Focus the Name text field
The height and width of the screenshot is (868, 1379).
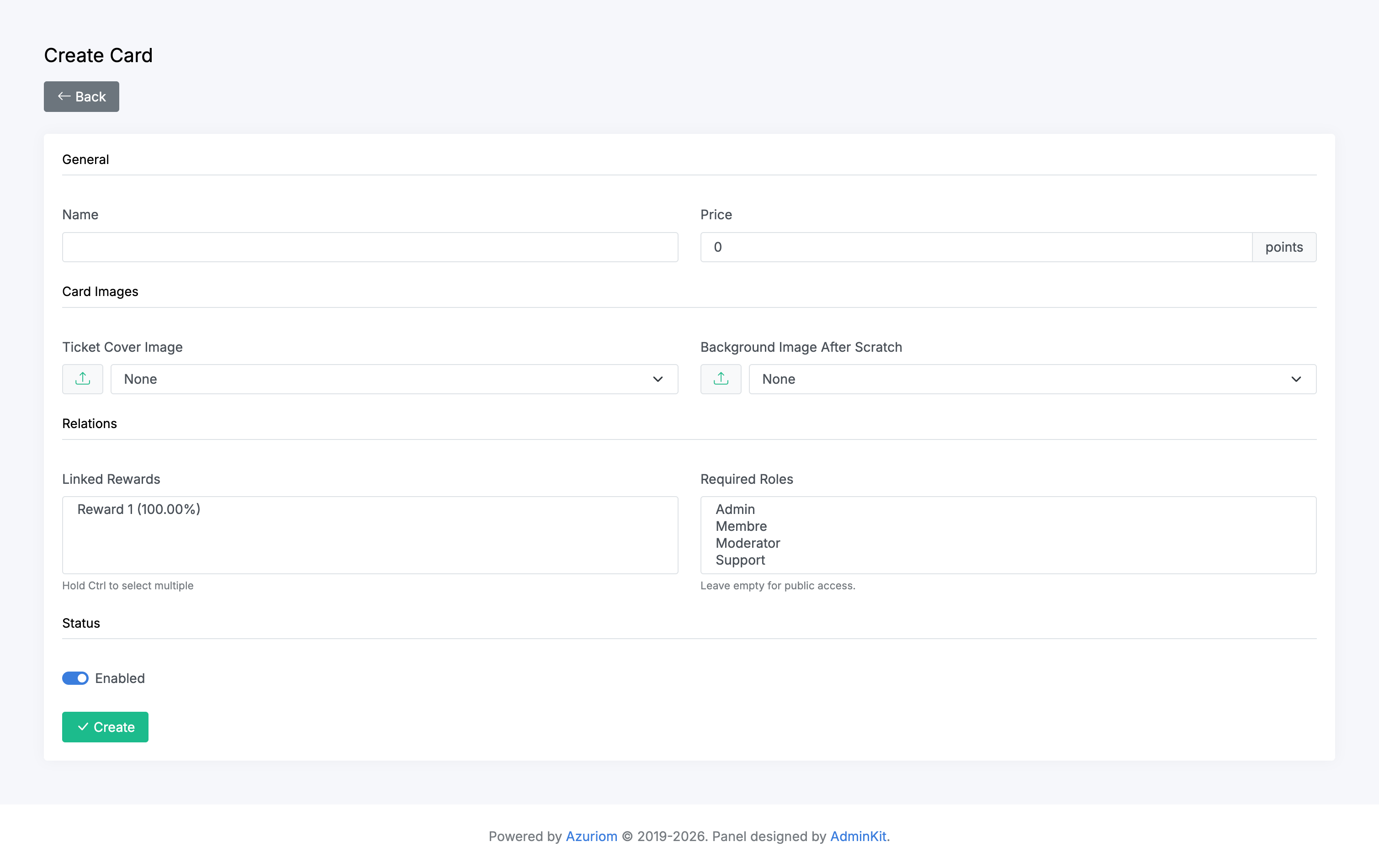coord(369,247)
